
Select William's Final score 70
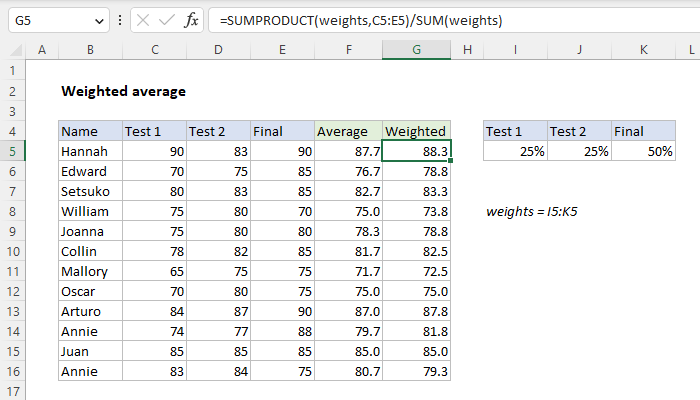pos(283,211)
